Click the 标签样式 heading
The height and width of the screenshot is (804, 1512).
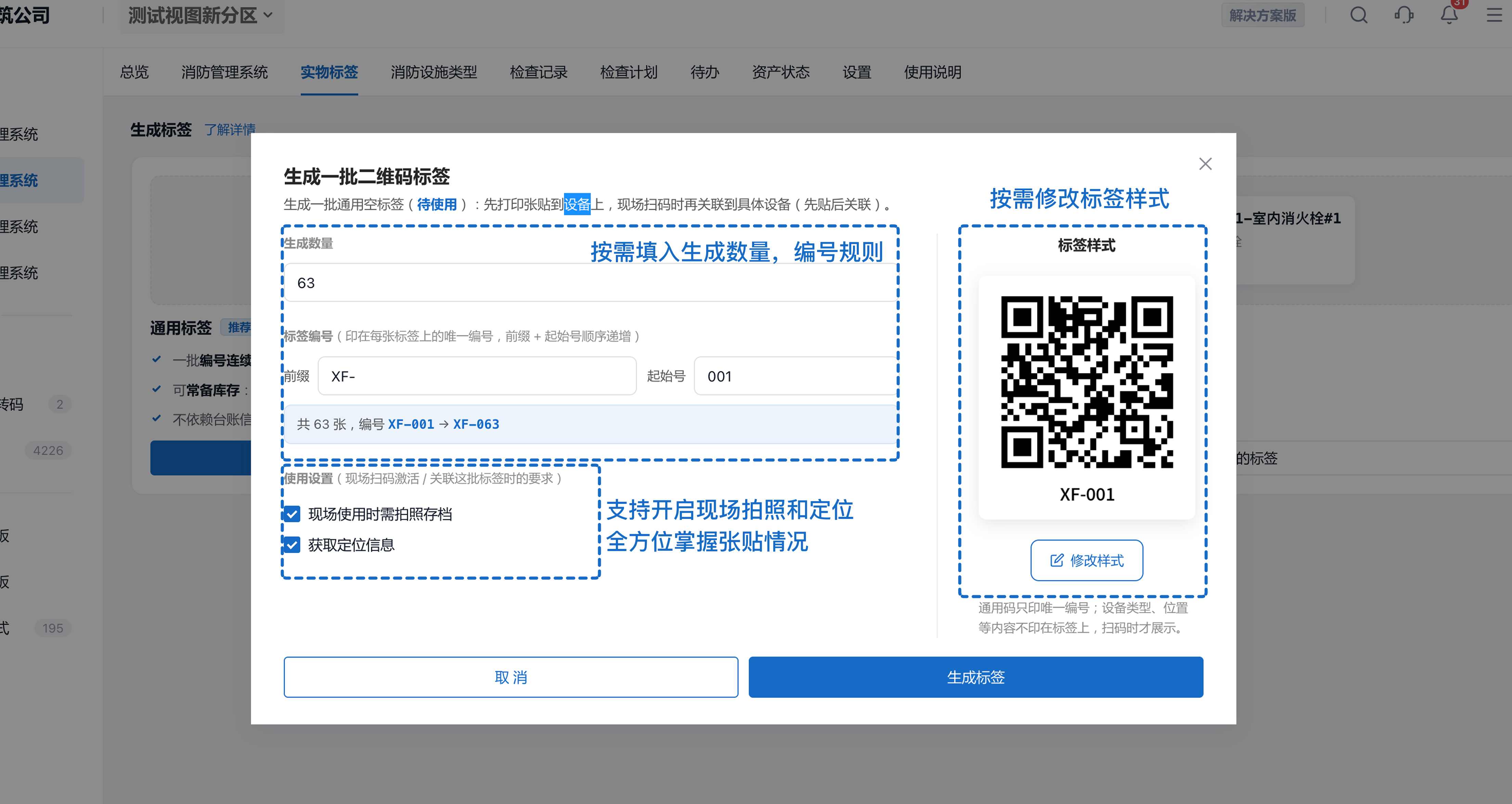1086,245
